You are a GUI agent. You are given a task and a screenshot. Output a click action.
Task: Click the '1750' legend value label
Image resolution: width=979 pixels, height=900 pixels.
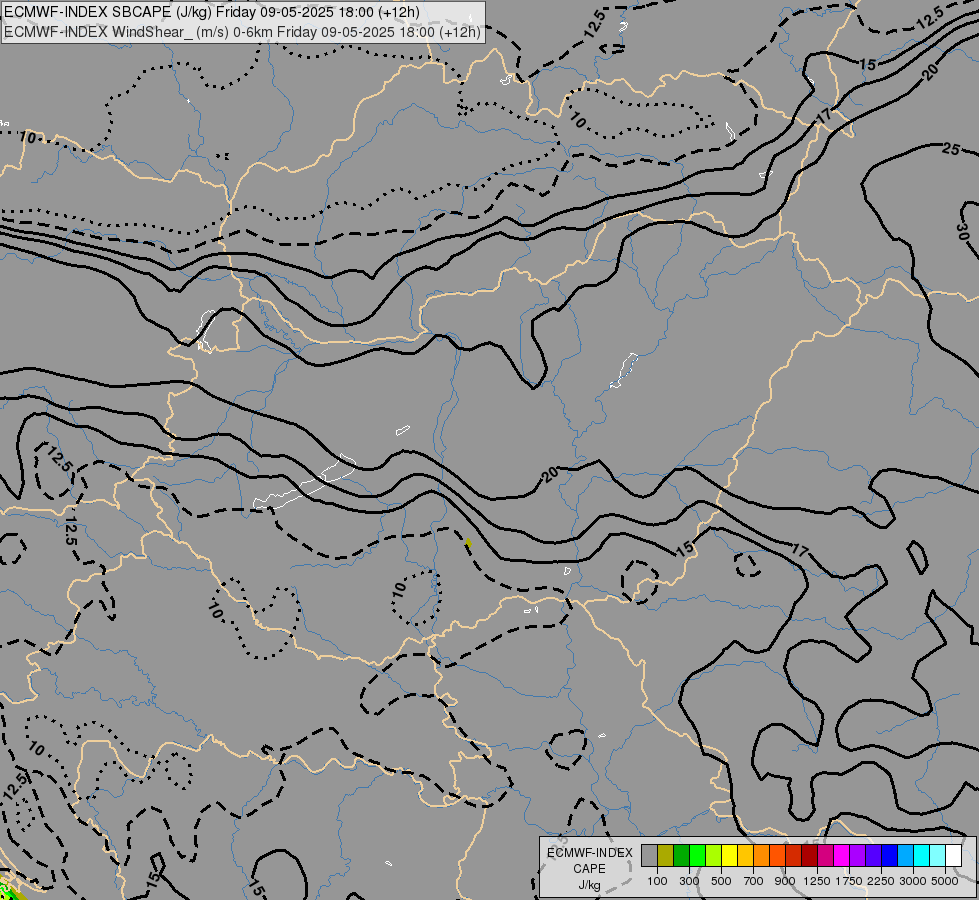849,881
